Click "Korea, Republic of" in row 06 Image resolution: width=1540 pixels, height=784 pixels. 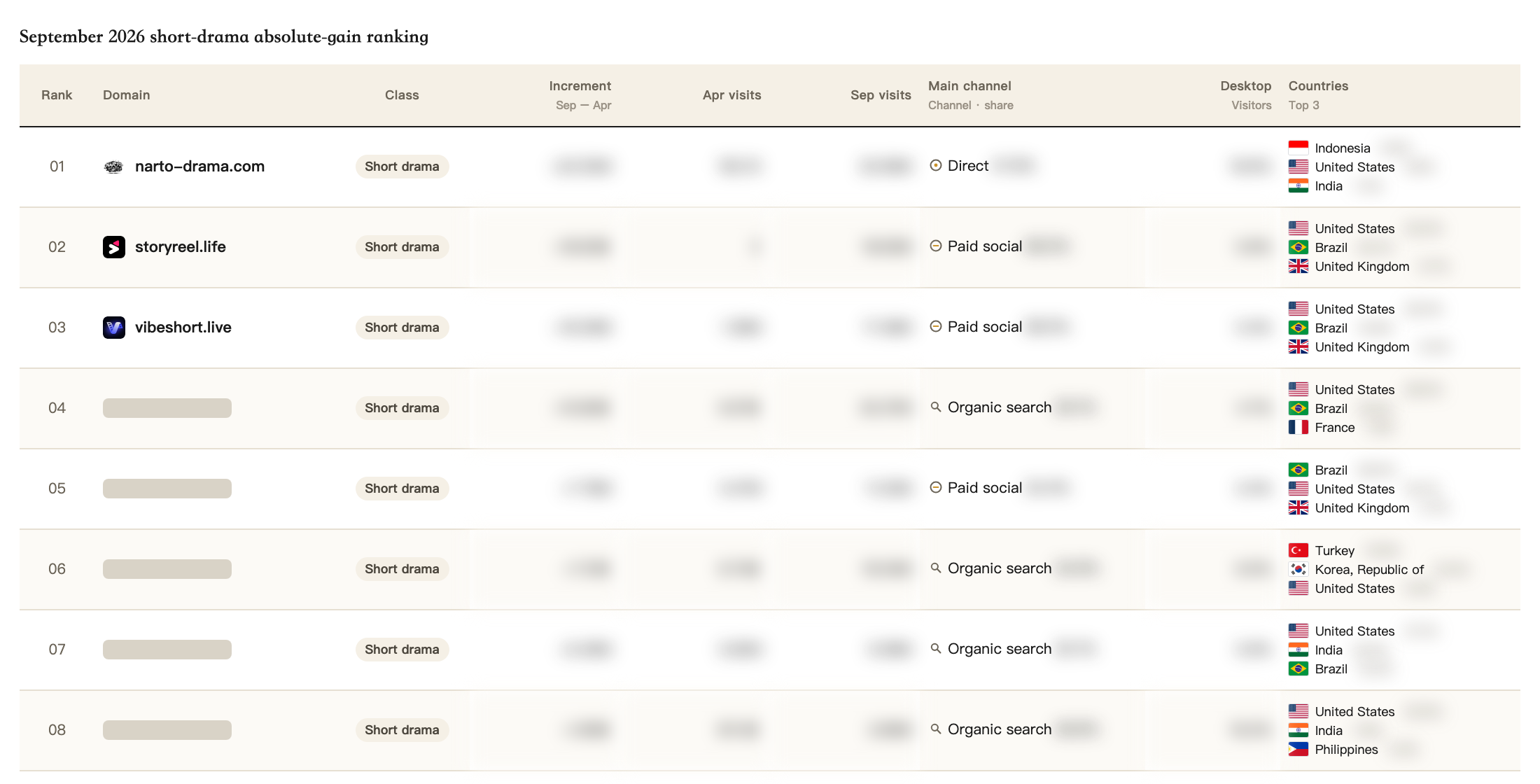(x=1369, y=570)
